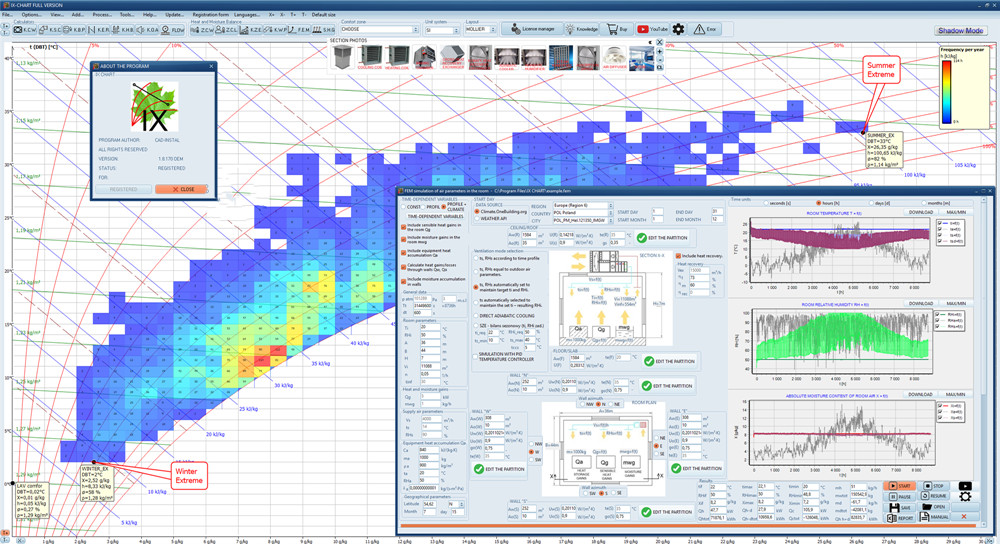Click CLOSE in About the Program dialog

tap(182, 189)
